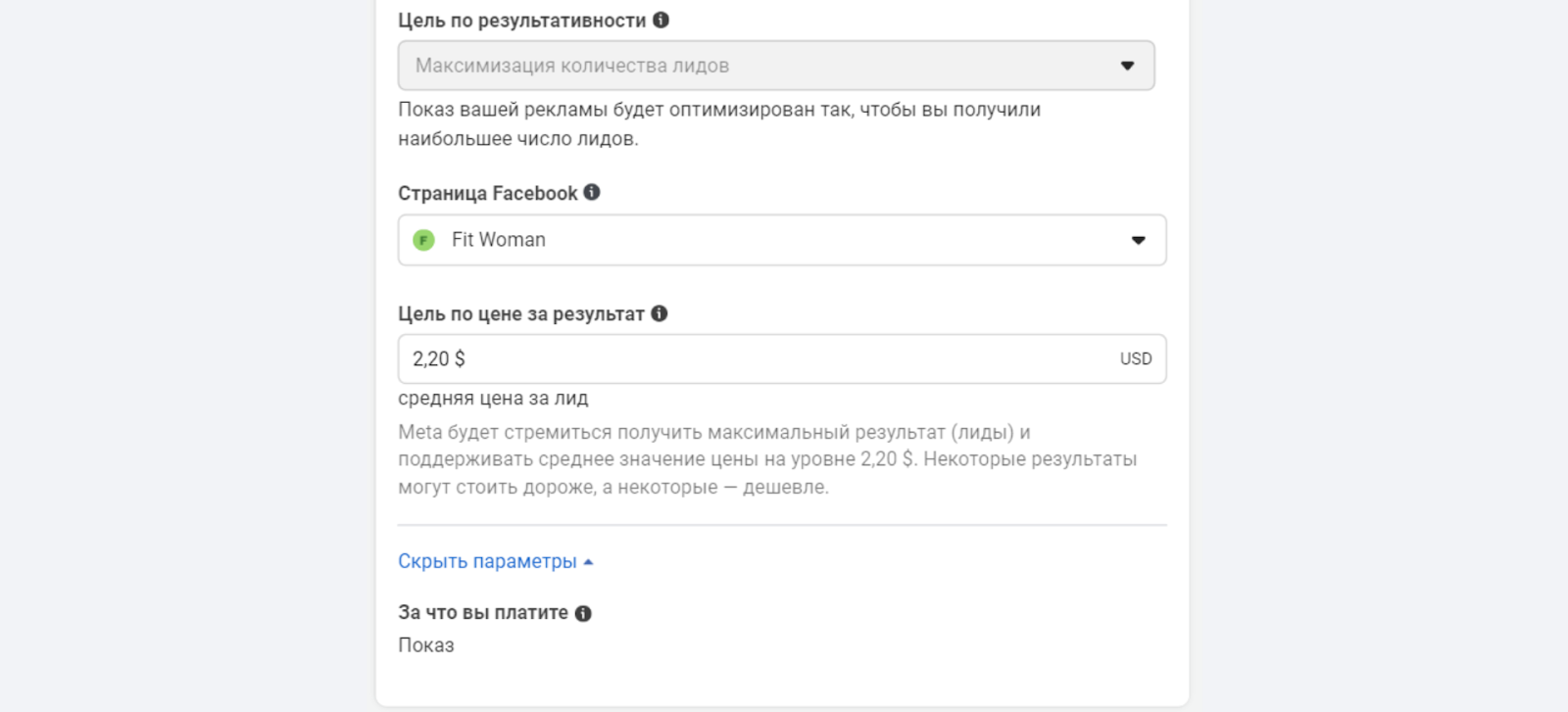Screen dimensions: 1568x712
Task: Click the средняя цена за лид caption
Action: [493, 399]
